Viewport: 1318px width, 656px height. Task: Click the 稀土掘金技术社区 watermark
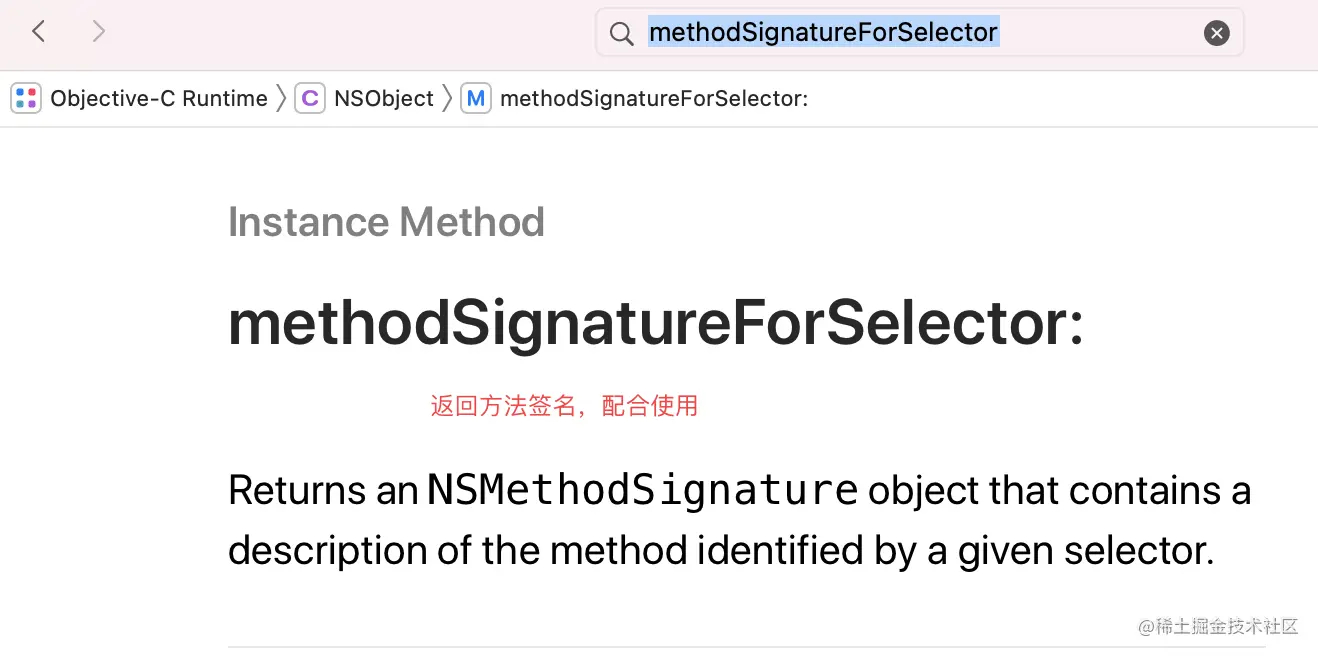click(x=1226, y=627)
